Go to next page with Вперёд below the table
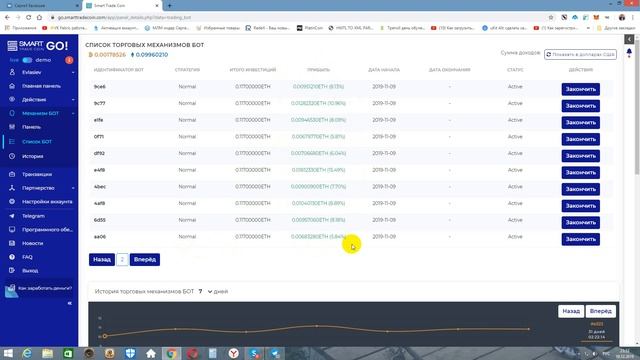The image size is (640, 360). click(x=145, y=260)
